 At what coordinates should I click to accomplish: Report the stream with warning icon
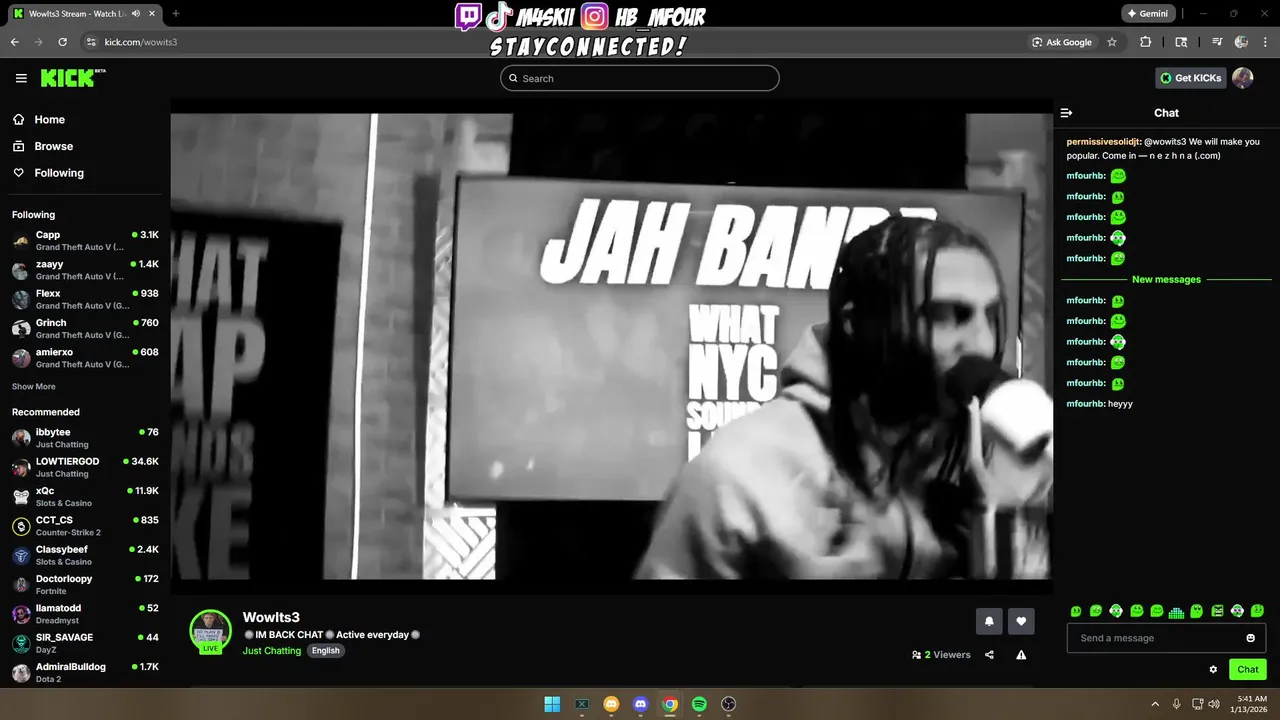1021,655
